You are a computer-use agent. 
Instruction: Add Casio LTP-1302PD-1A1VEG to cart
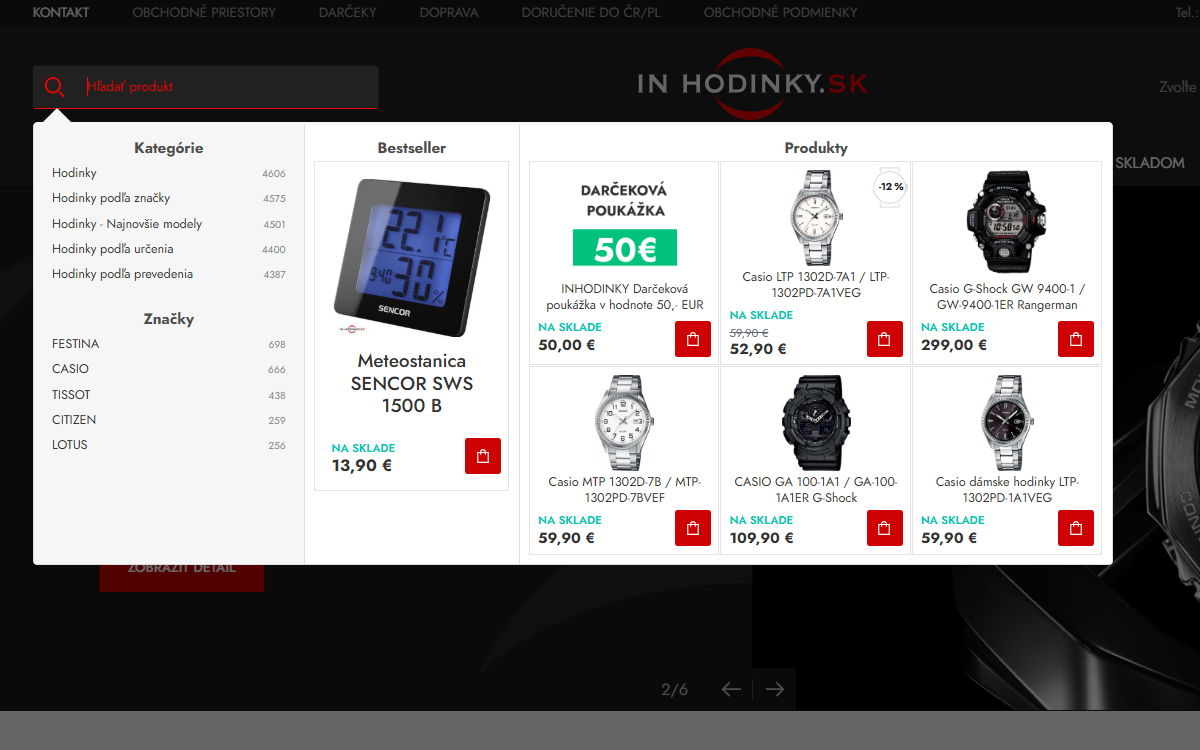(1076, 528)
